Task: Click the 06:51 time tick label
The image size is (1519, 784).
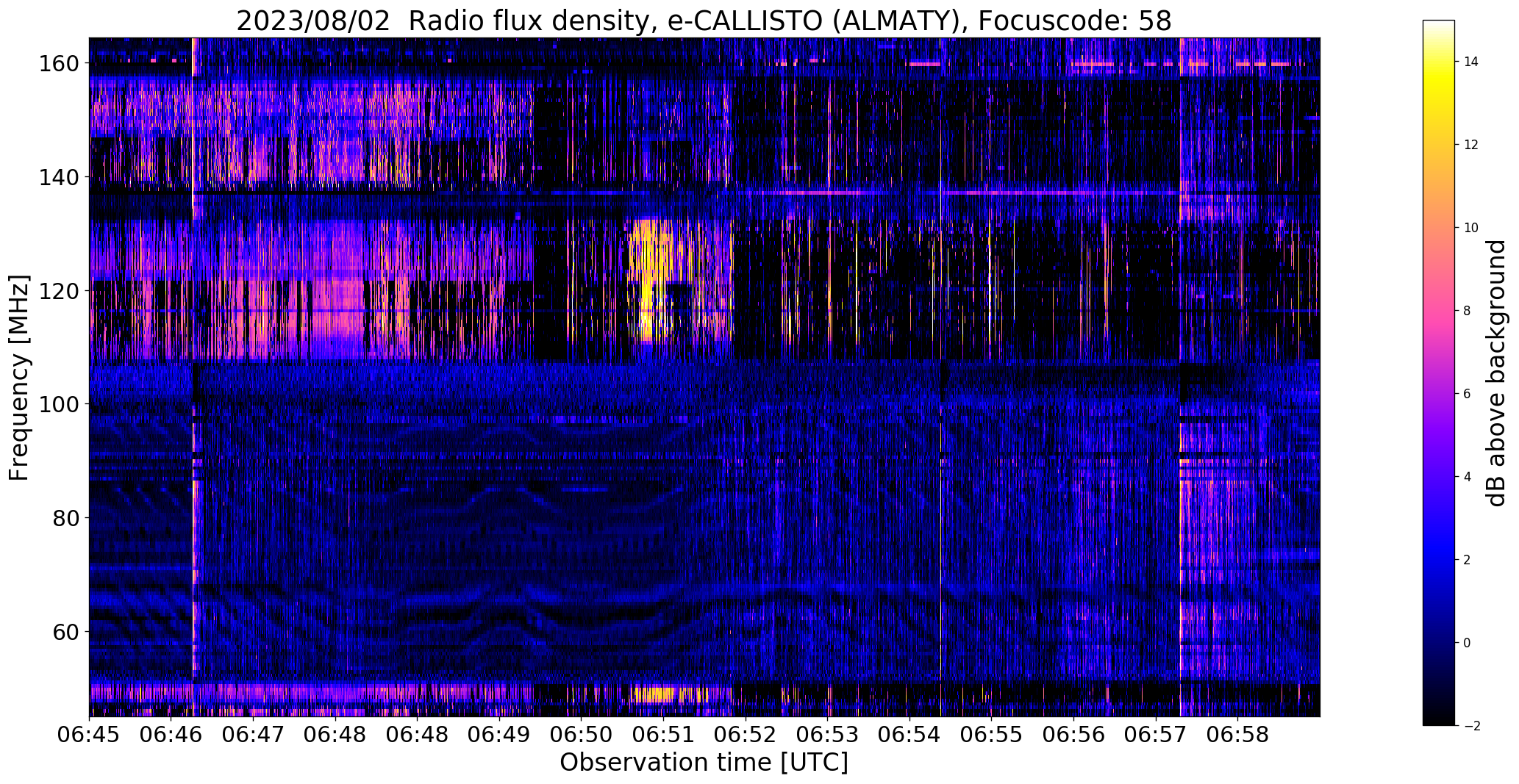Action: coord(663,735)
